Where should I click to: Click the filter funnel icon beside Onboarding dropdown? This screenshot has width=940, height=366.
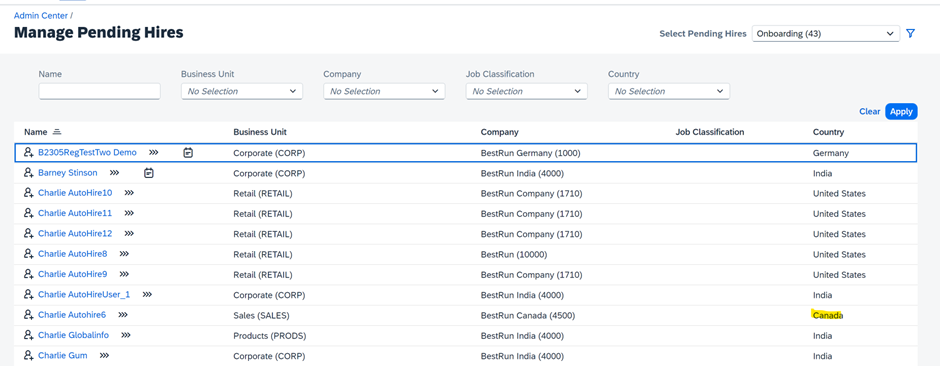click(911, 34)
